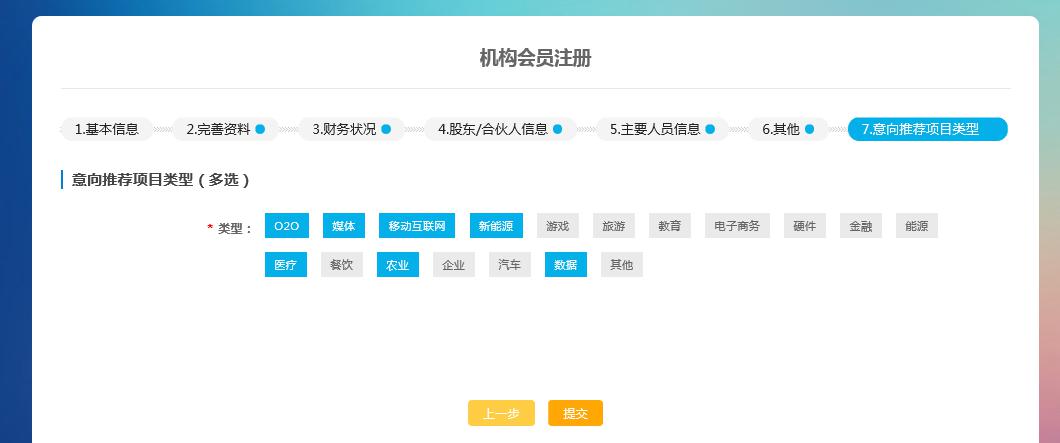
Task: Click the 上一步 button
Action: pos(501,413)
